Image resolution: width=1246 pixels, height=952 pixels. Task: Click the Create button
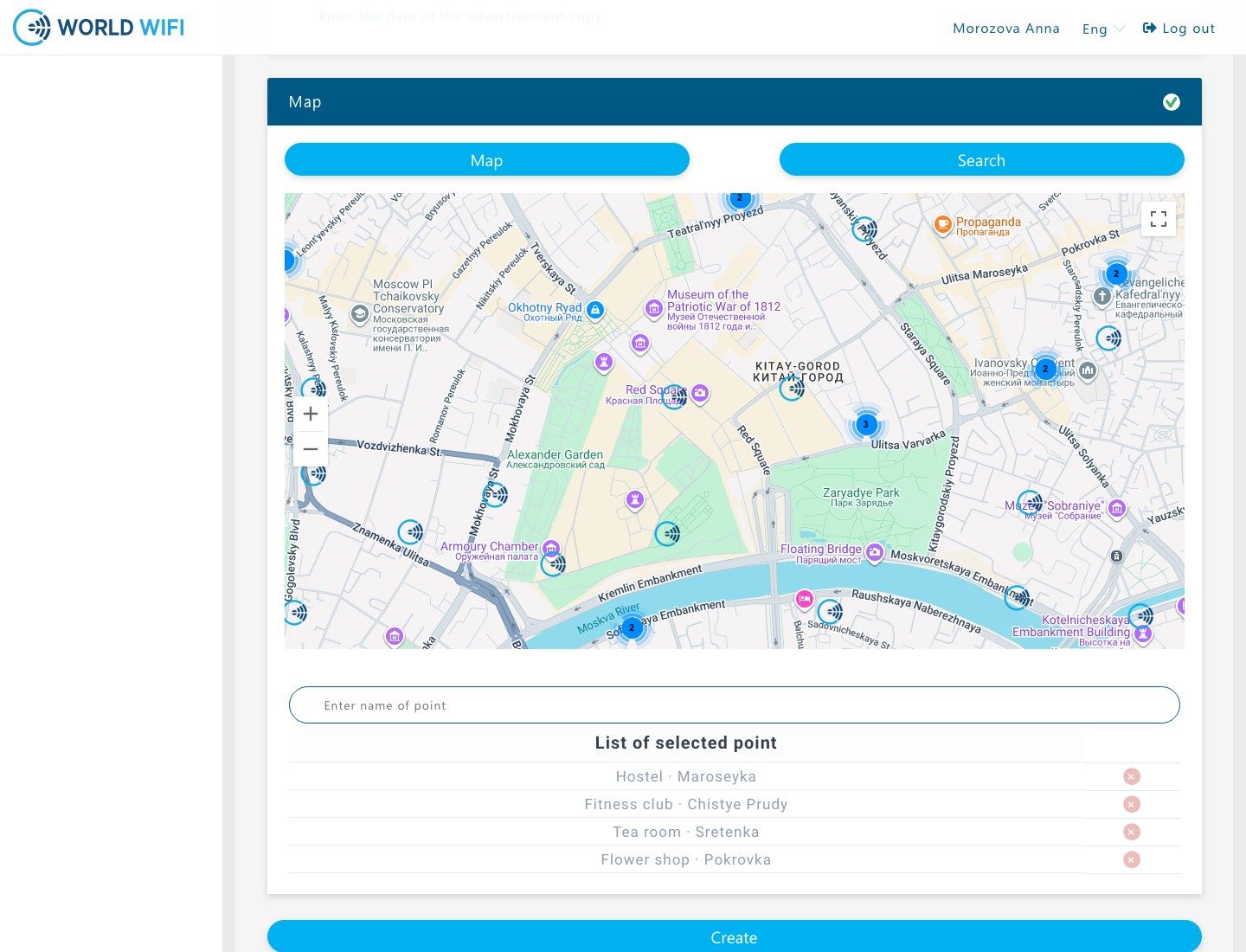(735, 936)
